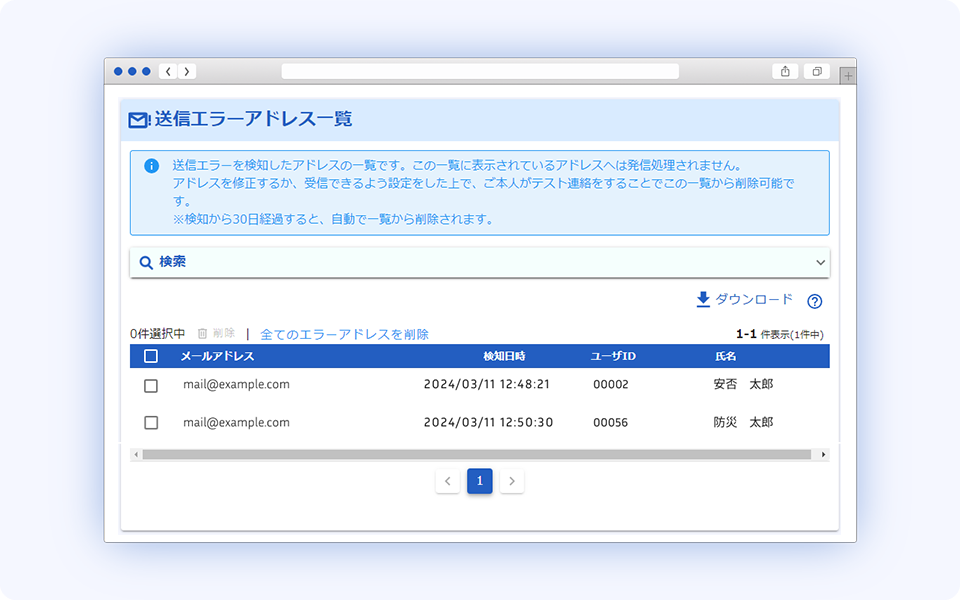The height and width of the screenshot is (600, 960).
Task: Click the horizontal scrollbar below the table
Action: pos(478,453)
